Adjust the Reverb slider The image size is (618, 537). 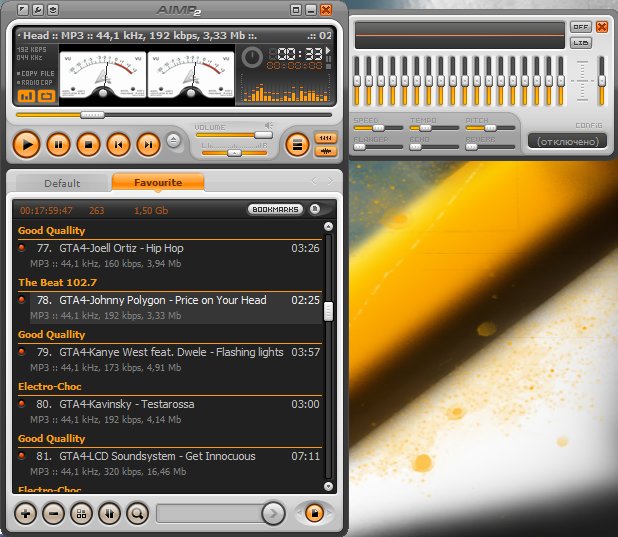tap(490, 147)
